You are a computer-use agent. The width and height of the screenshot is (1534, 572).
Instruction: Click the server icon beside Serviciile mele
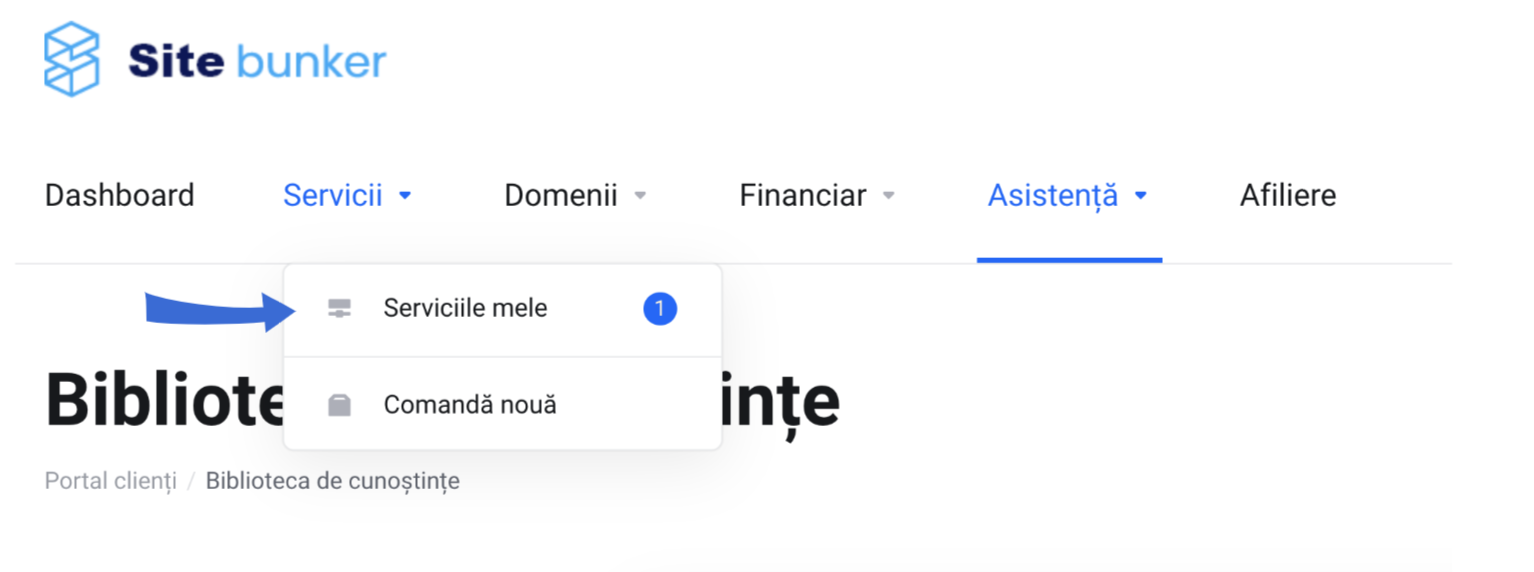(340, 310)
